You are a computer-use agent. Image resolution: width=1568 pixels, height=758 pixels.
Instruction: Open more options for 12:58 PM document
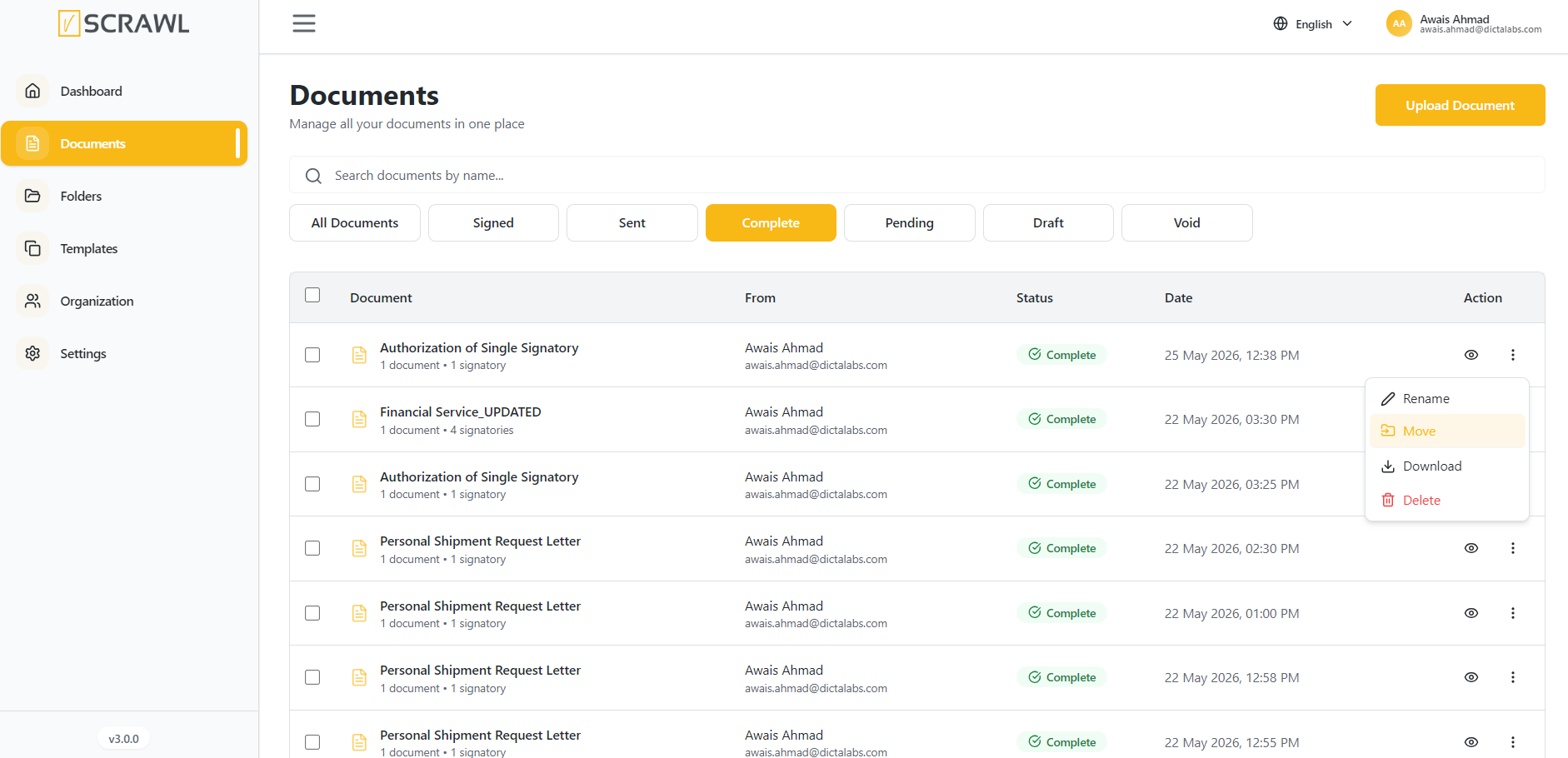1513,677
